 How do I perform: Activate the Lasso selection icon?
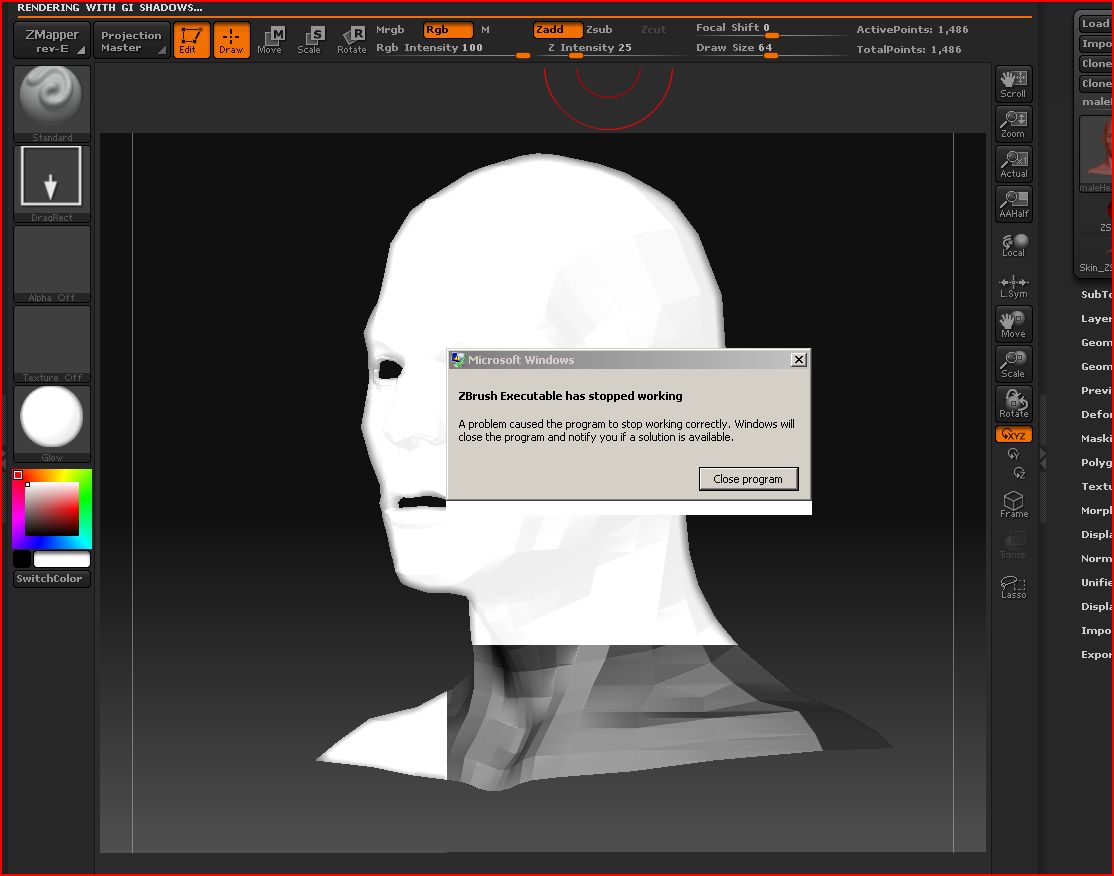pos(1014,587)
